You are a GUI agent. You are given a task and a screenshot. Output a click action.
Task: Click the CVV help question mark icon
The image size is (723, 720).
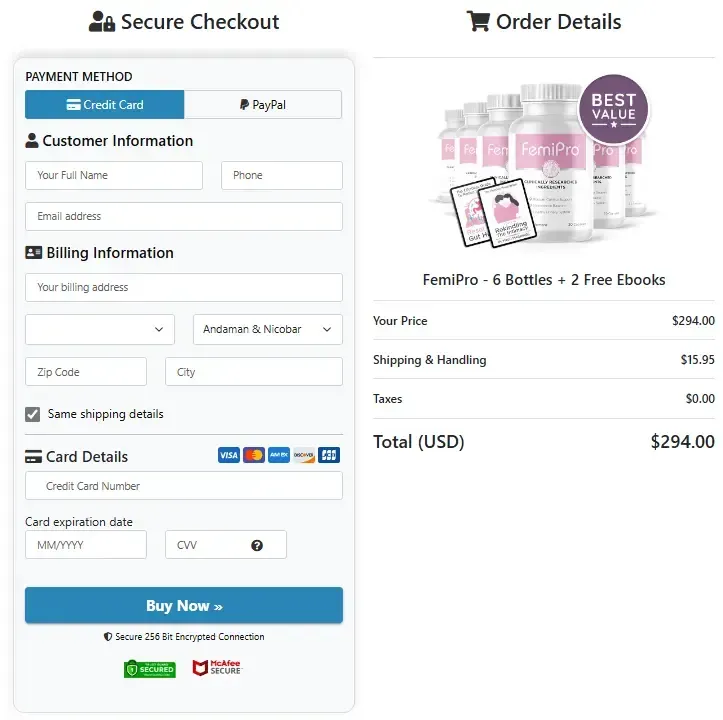(x=257, y=546)
